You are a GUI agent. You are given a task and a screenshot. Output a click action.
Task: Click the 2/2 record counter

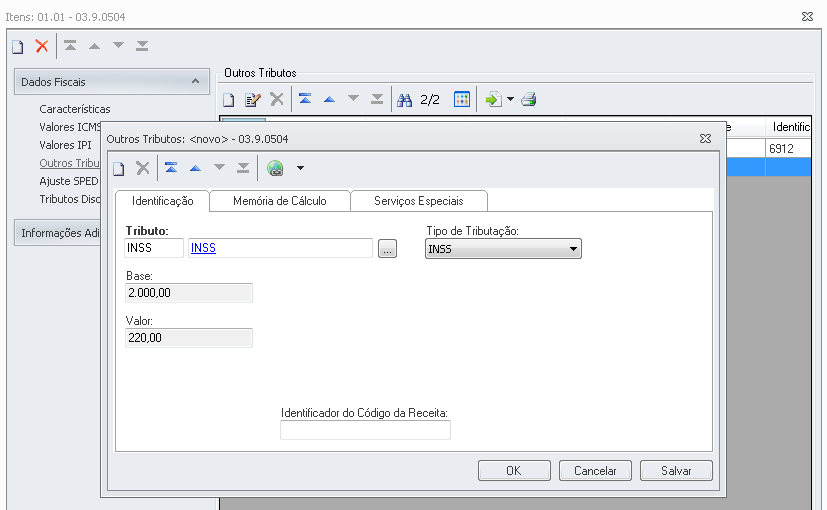(x=430, y=100)
